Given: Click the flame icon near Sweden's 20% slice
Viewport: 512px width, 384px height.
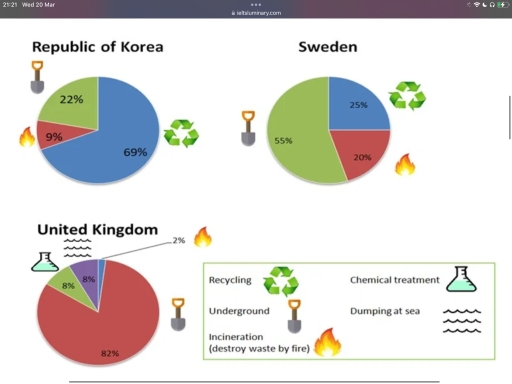Looking at the screenshot, I should (405, 164).
